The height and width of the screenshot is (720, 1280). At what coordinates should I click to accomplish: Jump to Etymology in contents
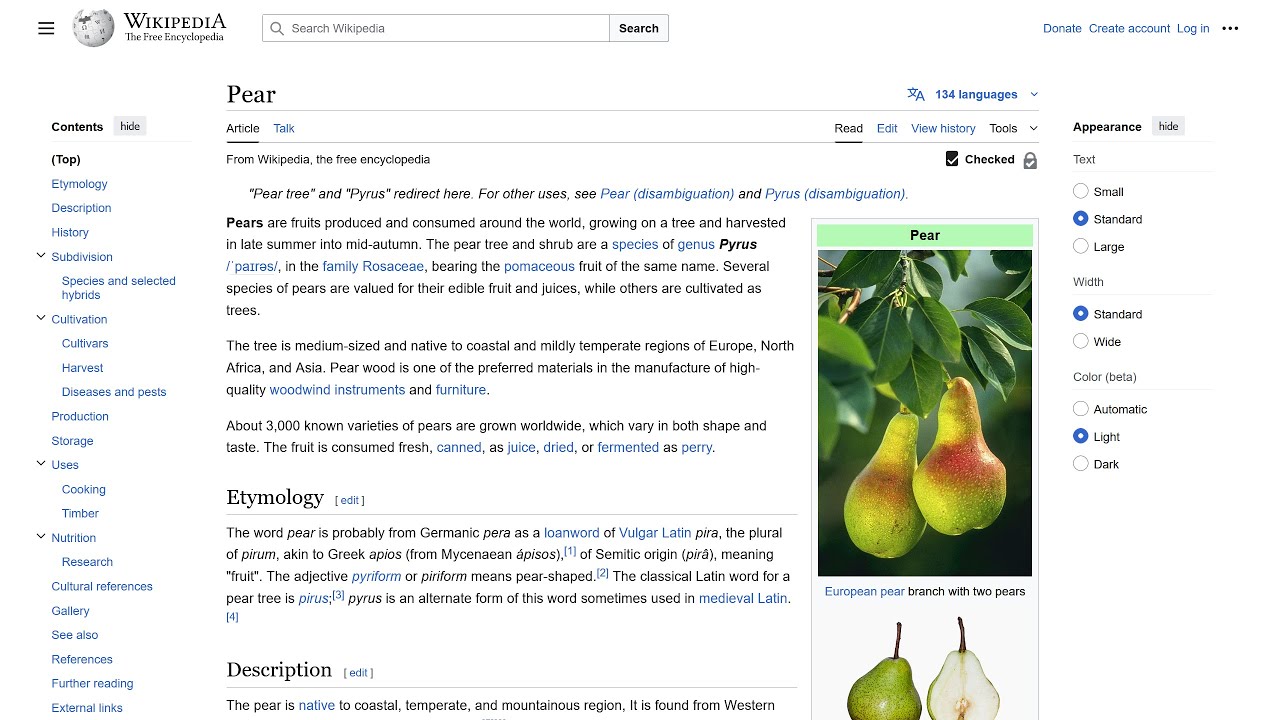[79, 184]
